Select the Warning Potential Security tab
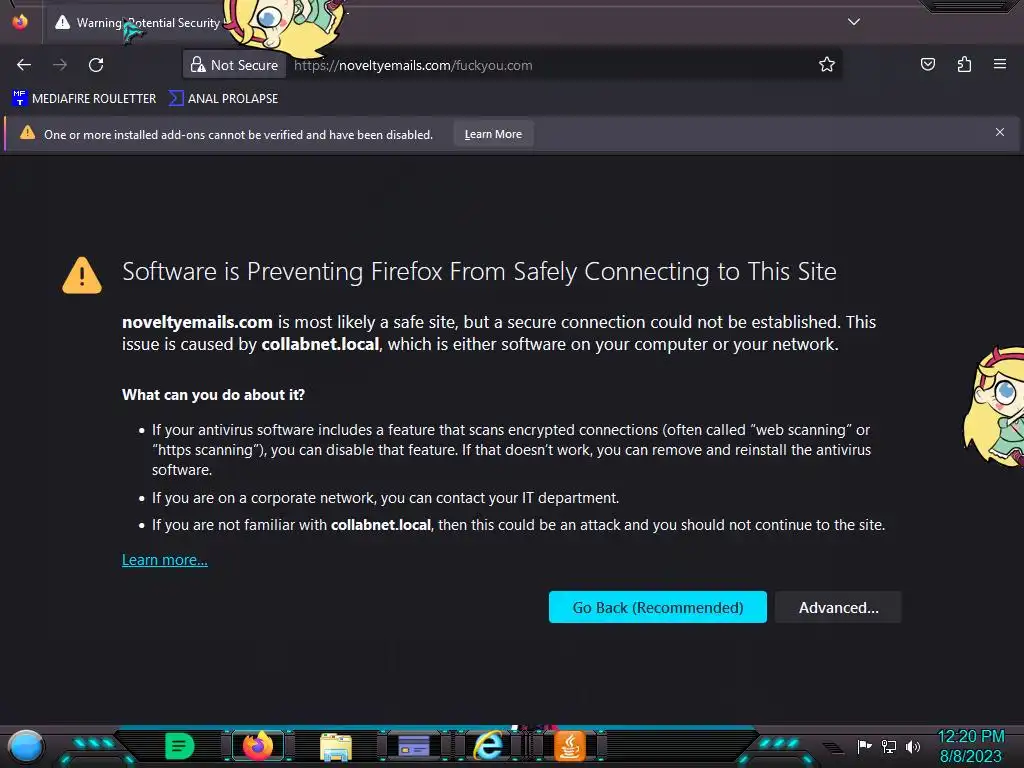Screen dimensions: 1024x768 [140, 23]
